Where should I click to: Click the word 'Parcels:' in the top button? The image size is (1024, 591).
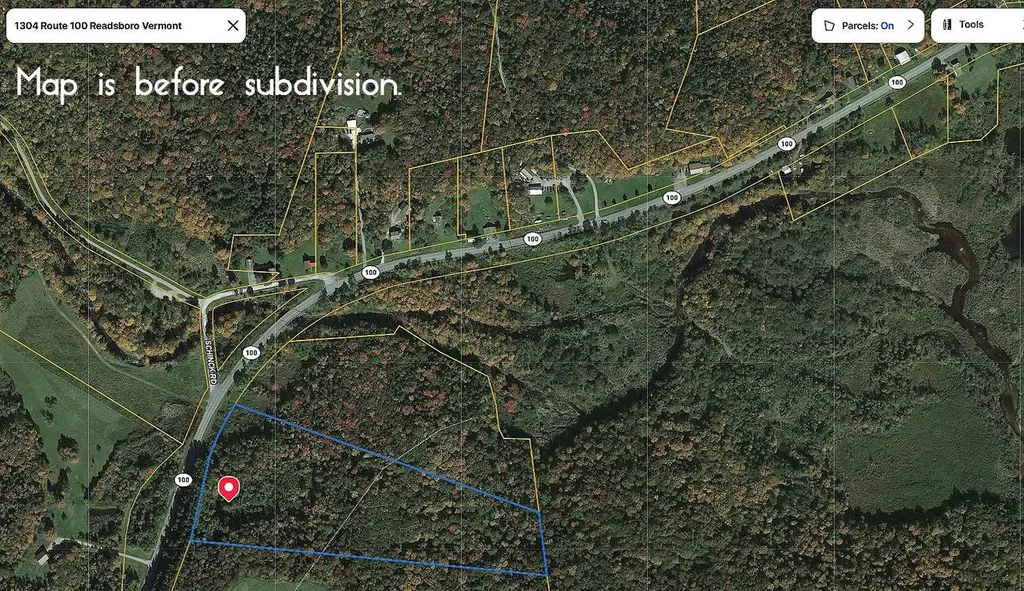[x=859, y=26]
